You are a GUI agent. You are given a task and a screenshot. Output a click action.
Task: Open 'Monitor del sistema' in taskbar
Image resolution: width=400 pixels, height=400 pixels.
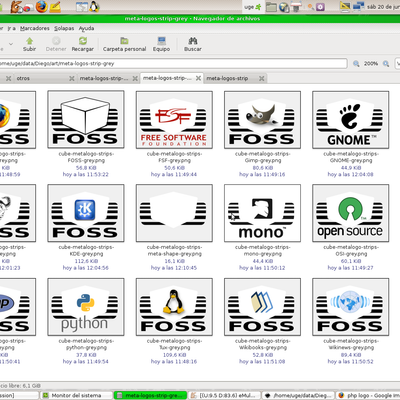pos(76,395)
